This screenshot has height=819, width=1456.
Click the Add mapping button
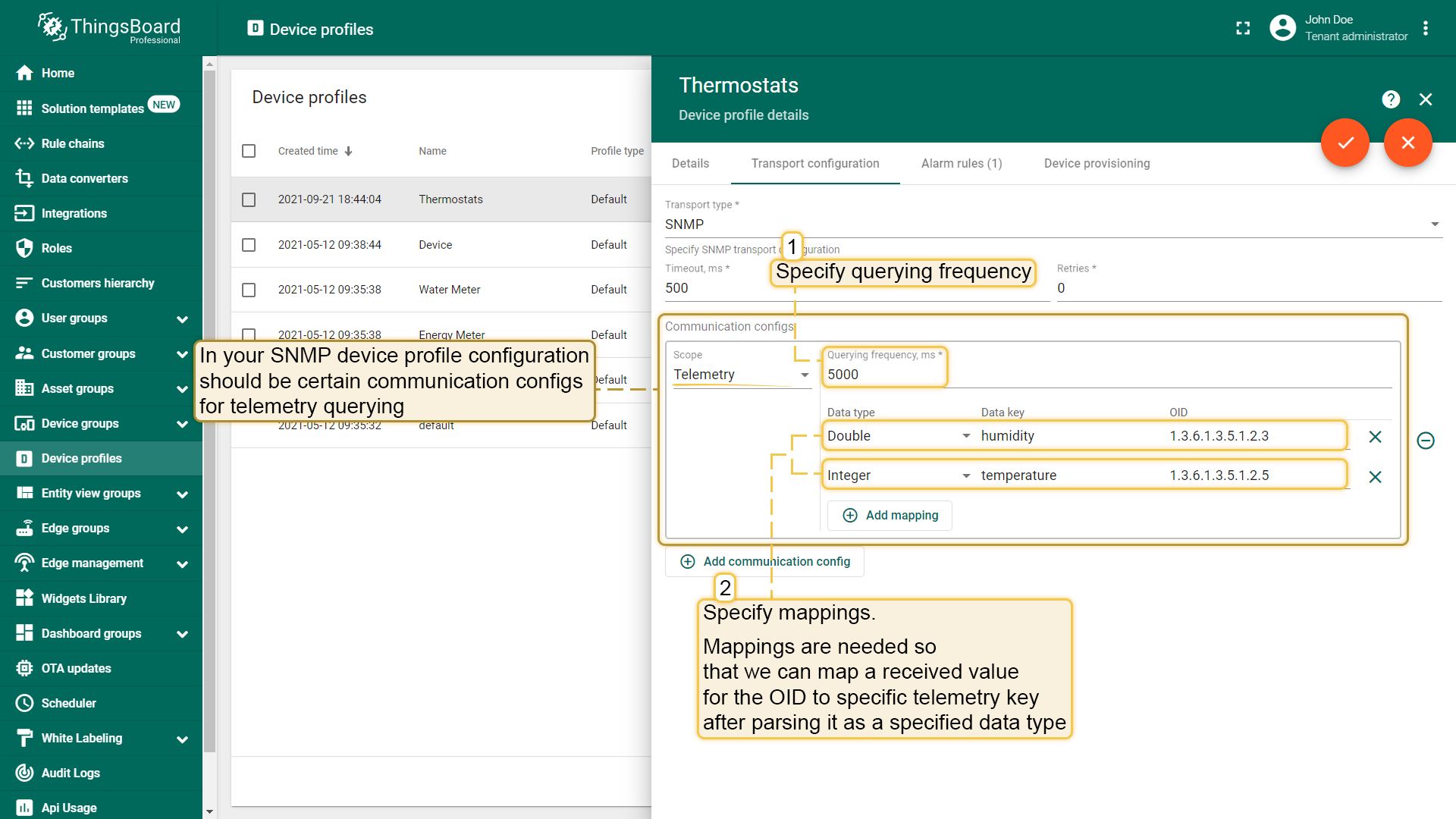890,516
